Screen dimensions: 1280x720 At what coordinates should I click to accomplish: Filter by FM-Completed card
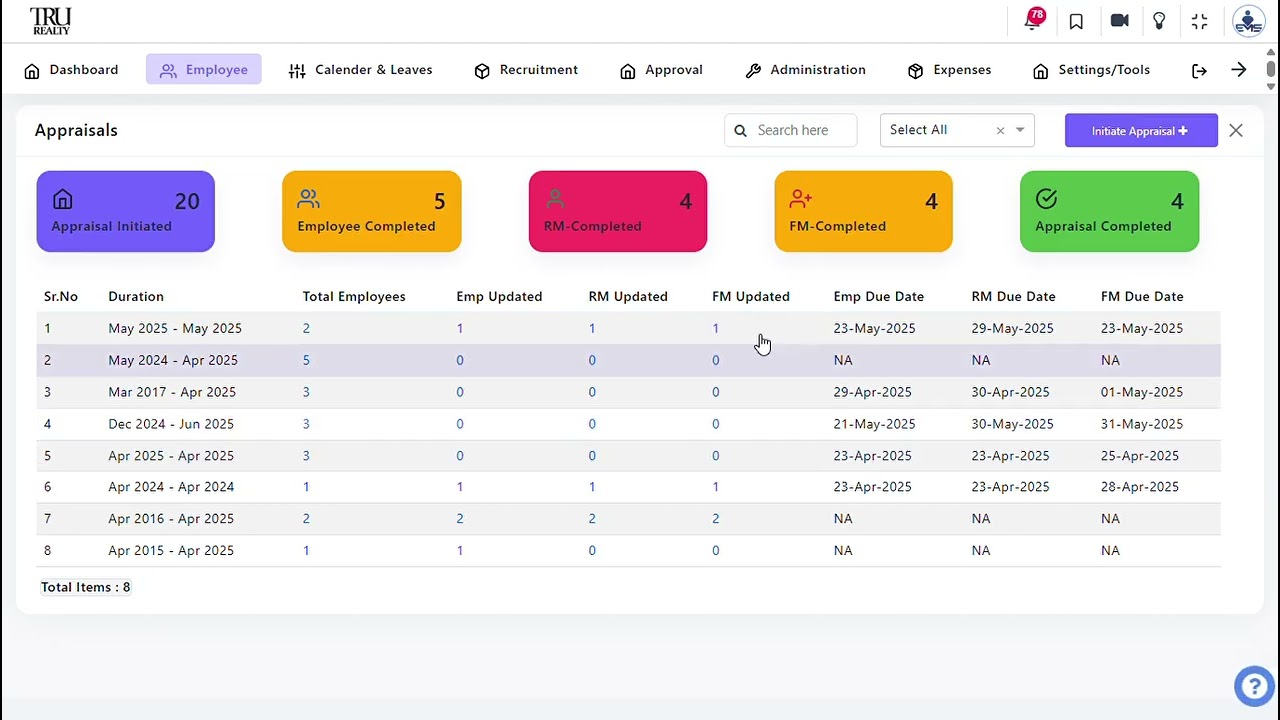click(864, 211)
